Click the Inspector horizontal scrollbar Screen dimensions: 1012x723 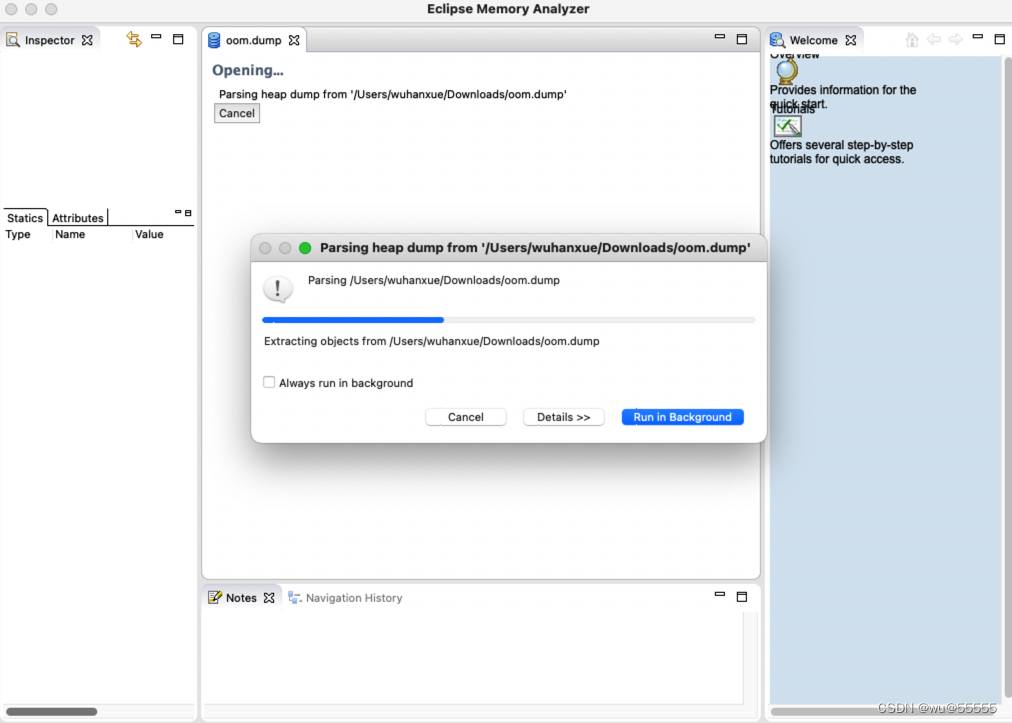[52, 711]
